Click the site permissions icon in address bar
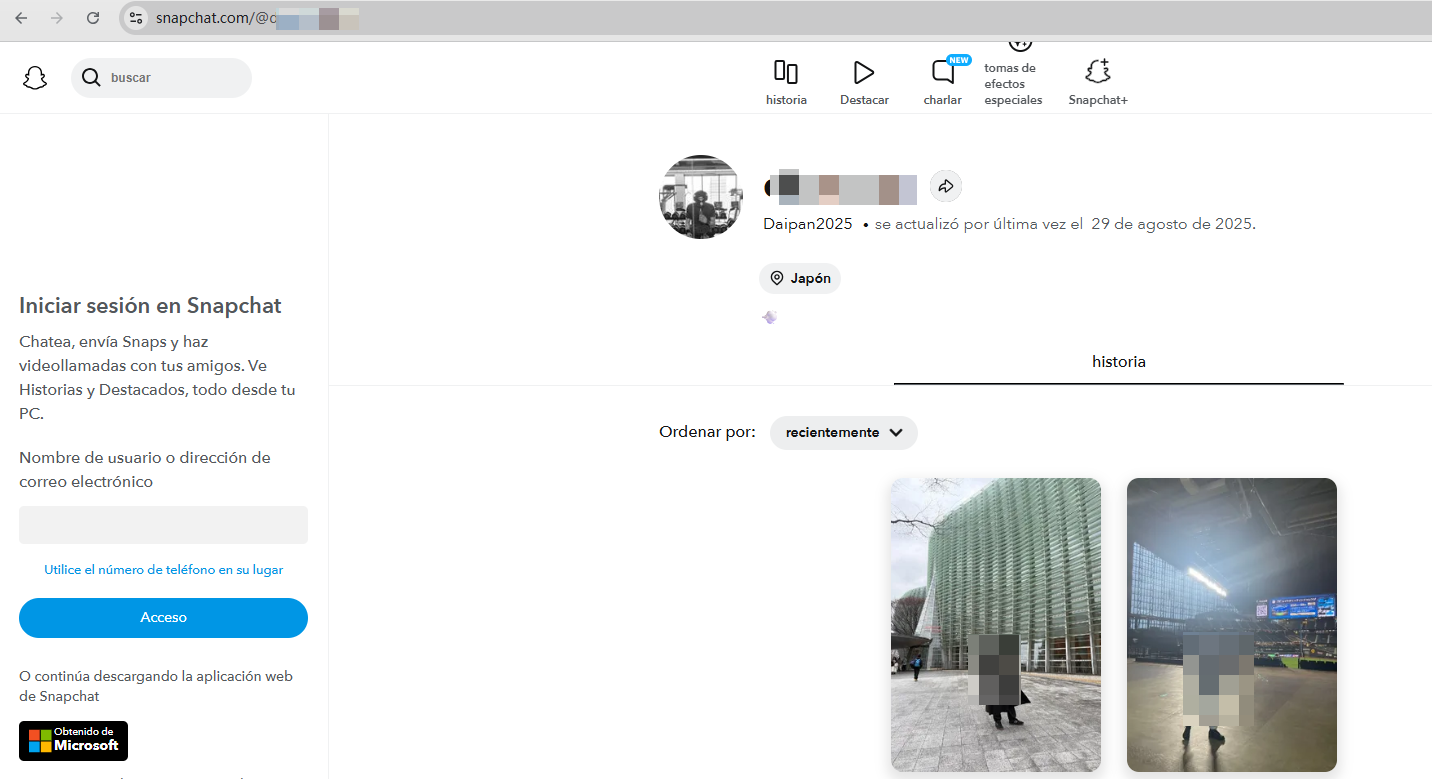The height and width of the screenshot is (779, 1432). click(134, 17)
